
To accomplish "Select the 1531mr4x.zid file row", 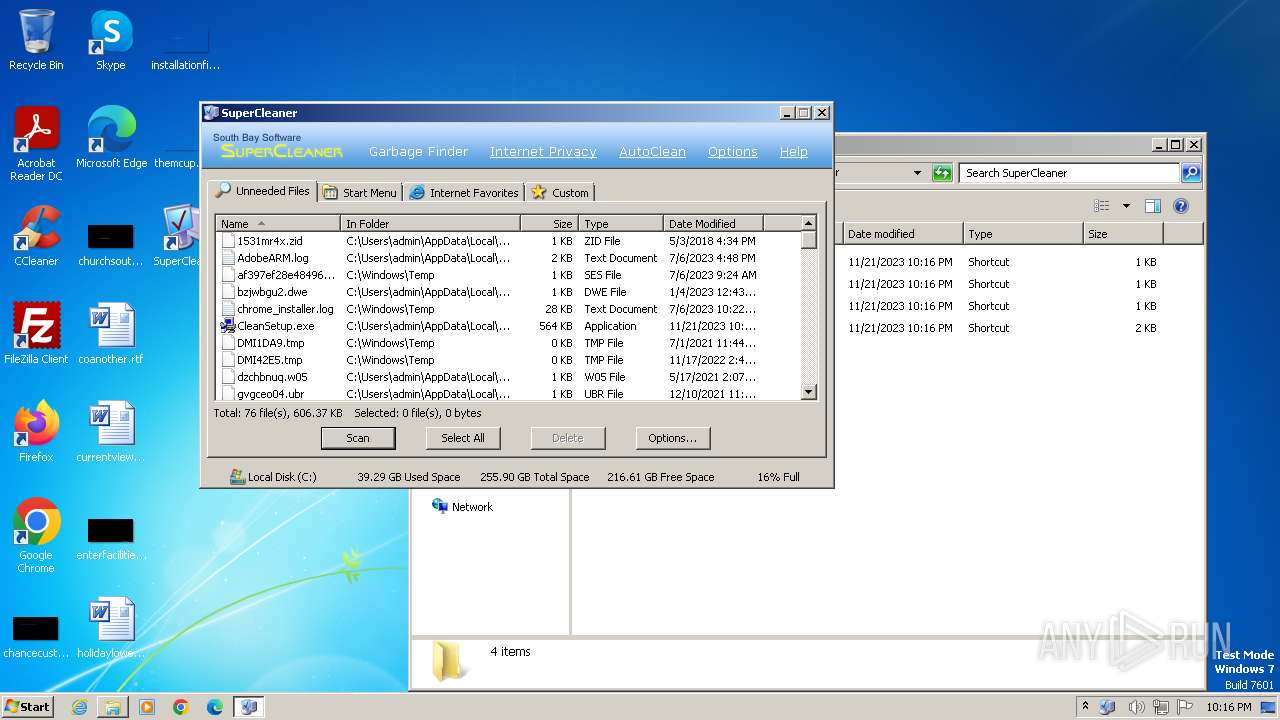I will tap(508, 241).
